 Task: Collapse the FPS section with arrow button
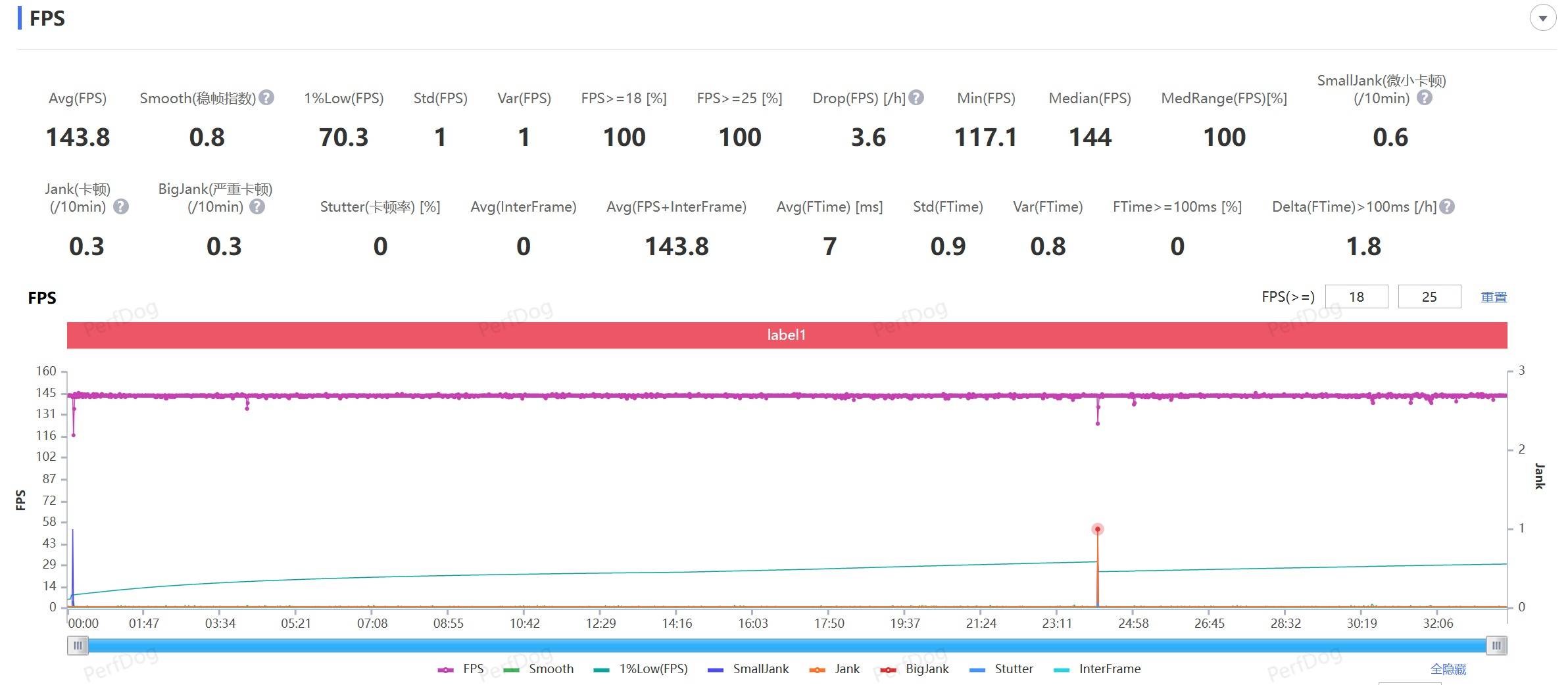[x=1542, y=18]
